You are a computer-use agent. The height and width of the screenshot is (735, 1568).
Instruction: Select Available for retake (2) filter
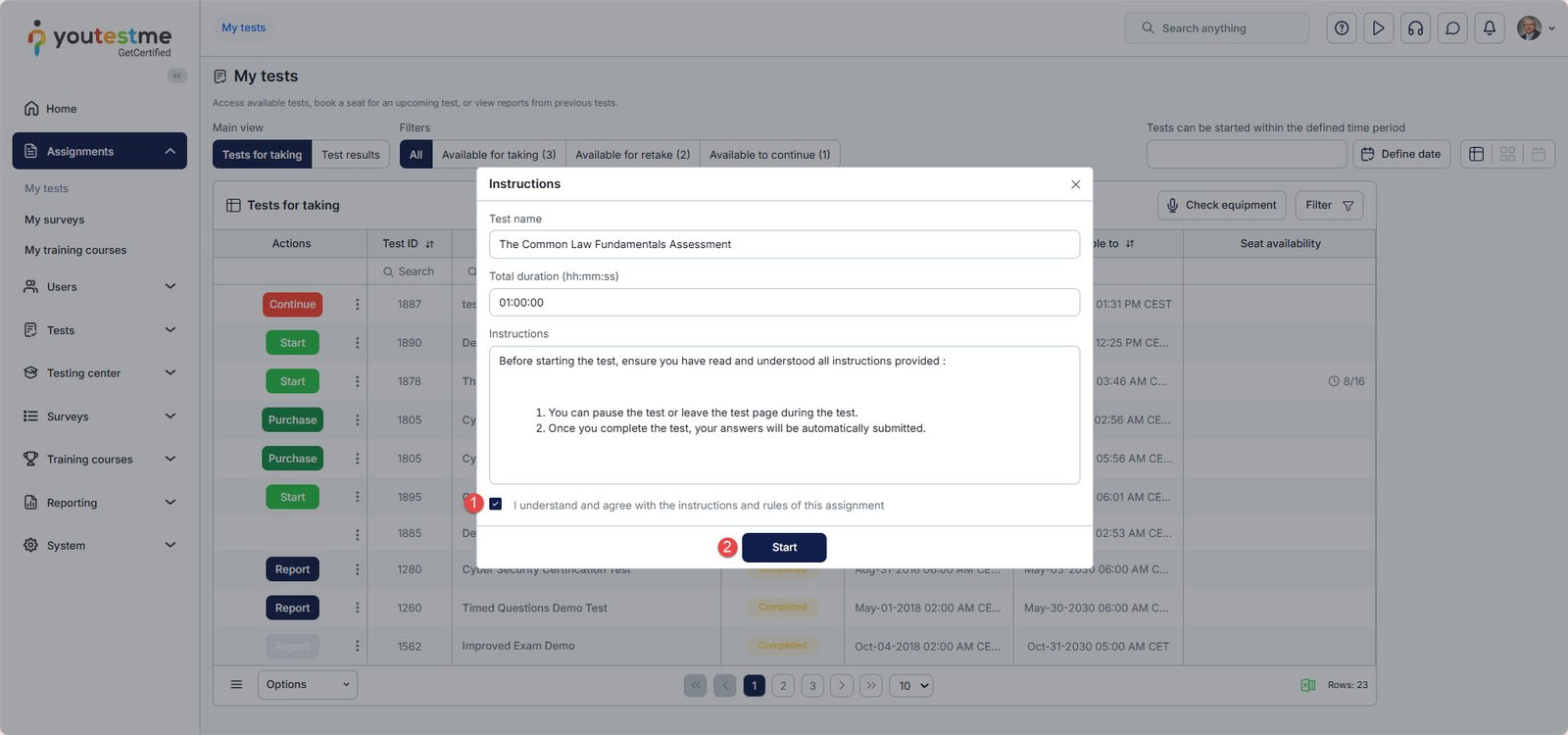[x=632, y=155]
